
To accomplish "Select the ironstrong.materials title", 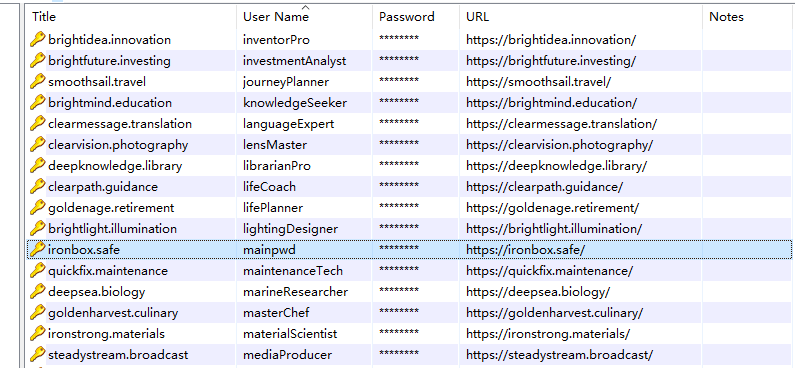I will 106,334.
